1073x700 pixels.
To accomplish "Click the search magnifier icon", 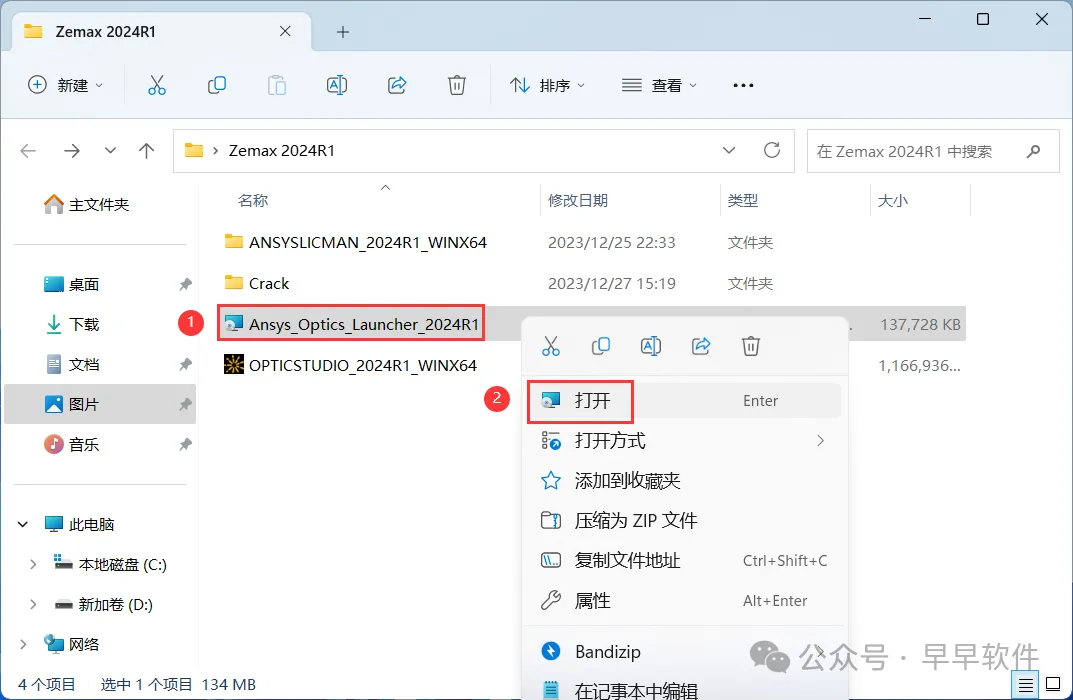I will (1033, 151).
